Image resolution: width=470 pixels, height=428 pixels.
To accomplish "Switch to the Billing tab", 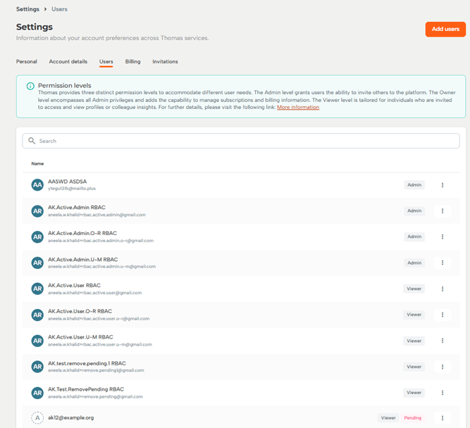I will (133, 62).
